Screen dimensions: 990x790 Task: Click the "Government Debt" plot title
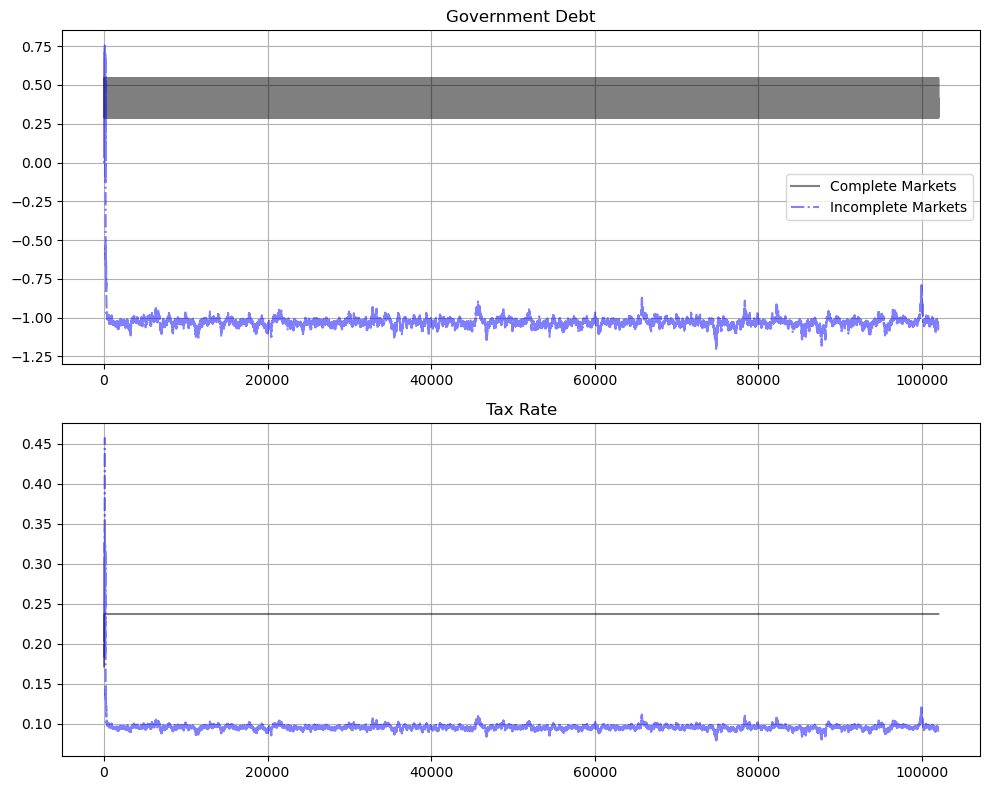pyautogui.click(x=520, y=16)
